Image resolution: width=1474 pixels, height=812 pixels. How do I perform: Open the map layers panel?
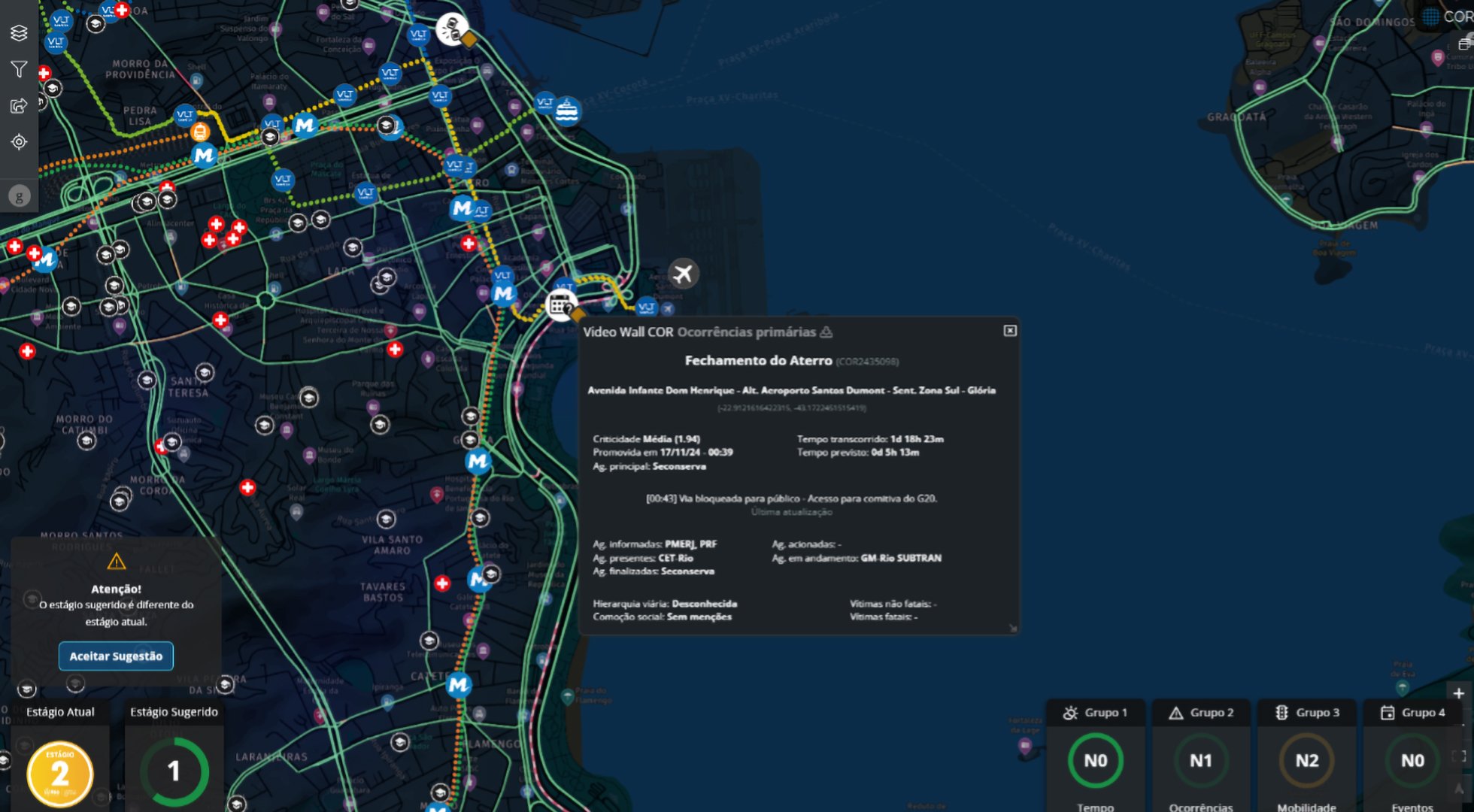pos(19,33)
